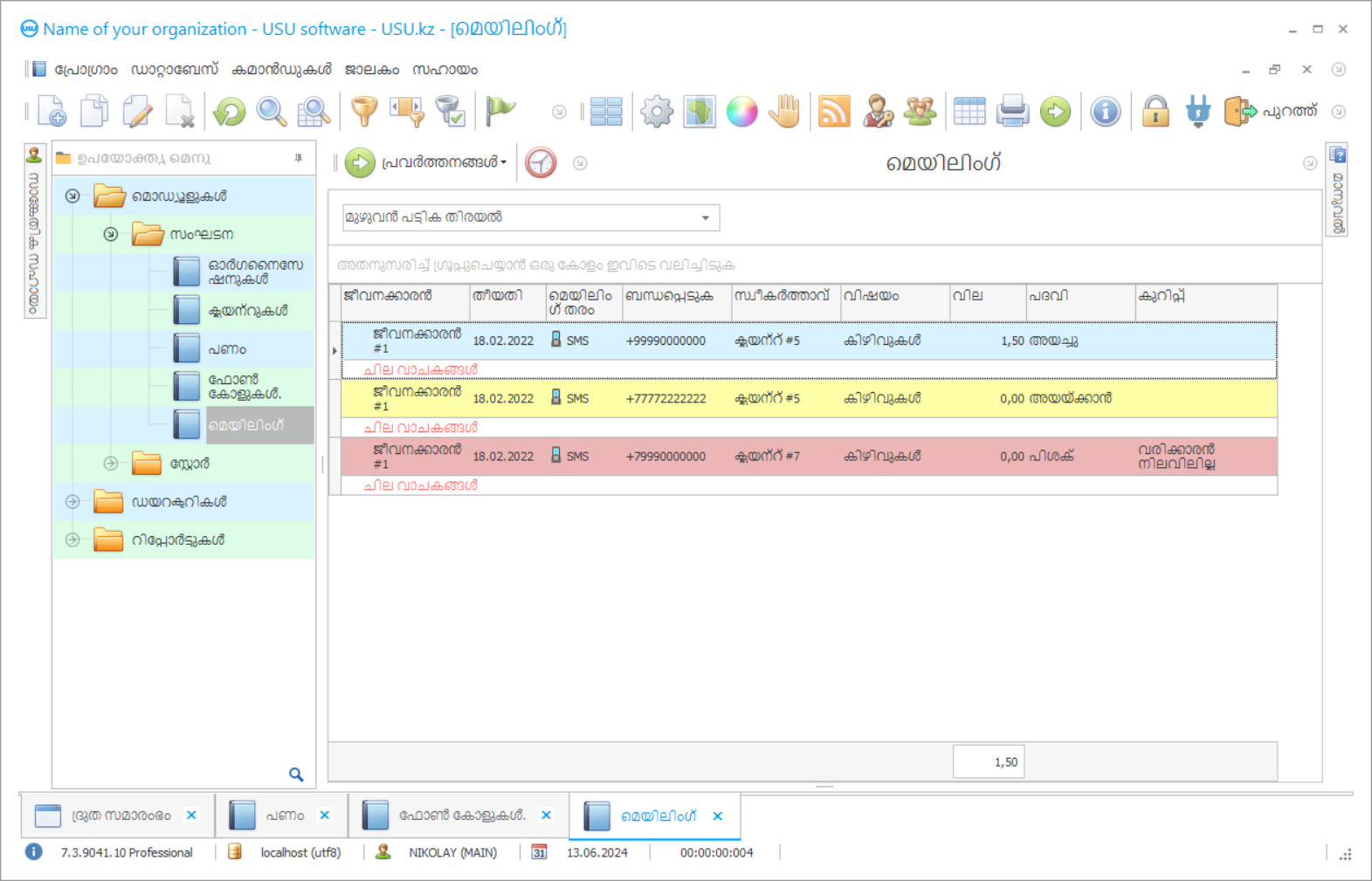Screen dimensions: 1372x881
Task: Click the magnifying glass search toolbar icon
Action: [271, 112]
